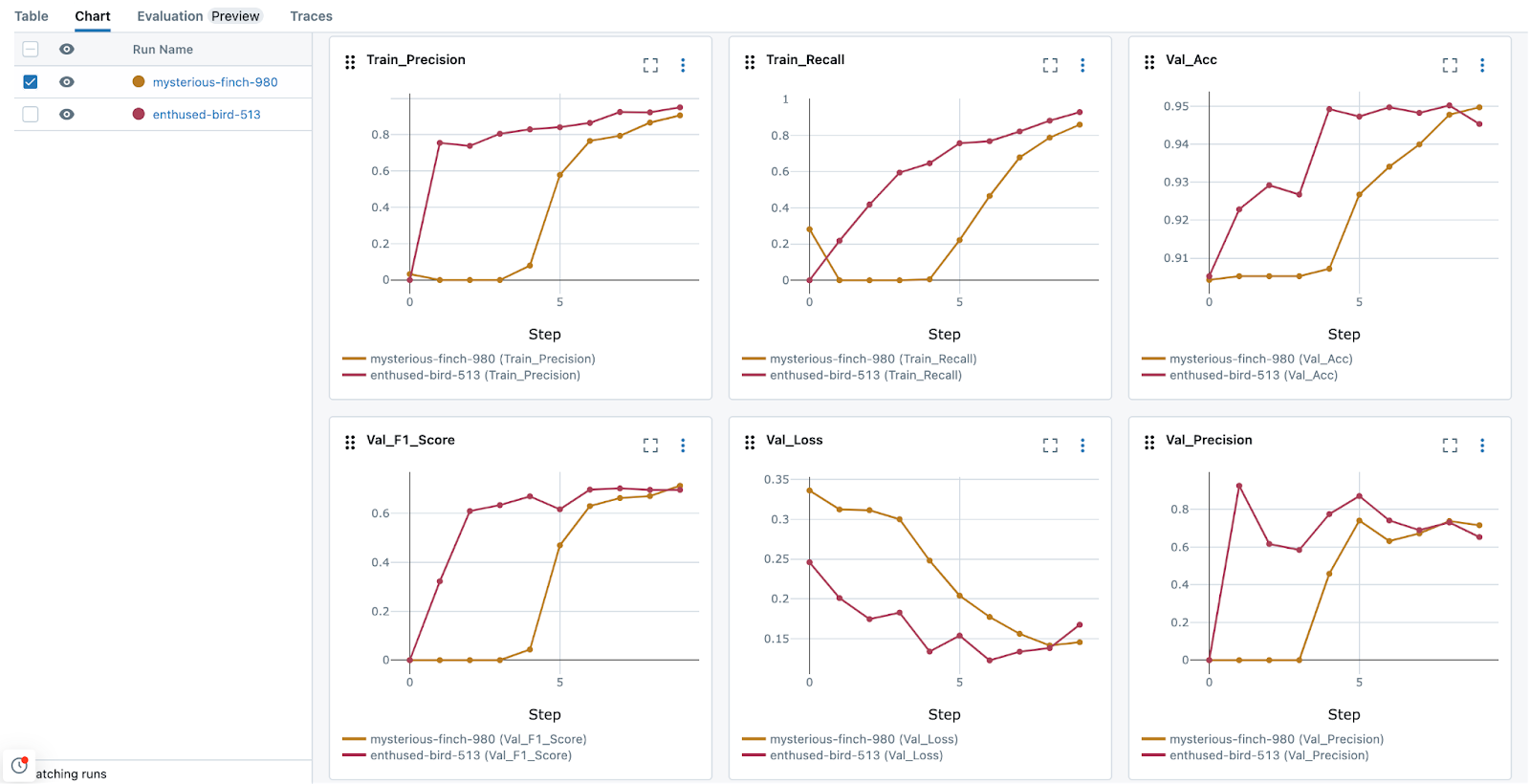The width and height of the screenshot is (1530, 784).
Task: Maximize the Val_Loss chart
Action: click(x=1049, y=445)
